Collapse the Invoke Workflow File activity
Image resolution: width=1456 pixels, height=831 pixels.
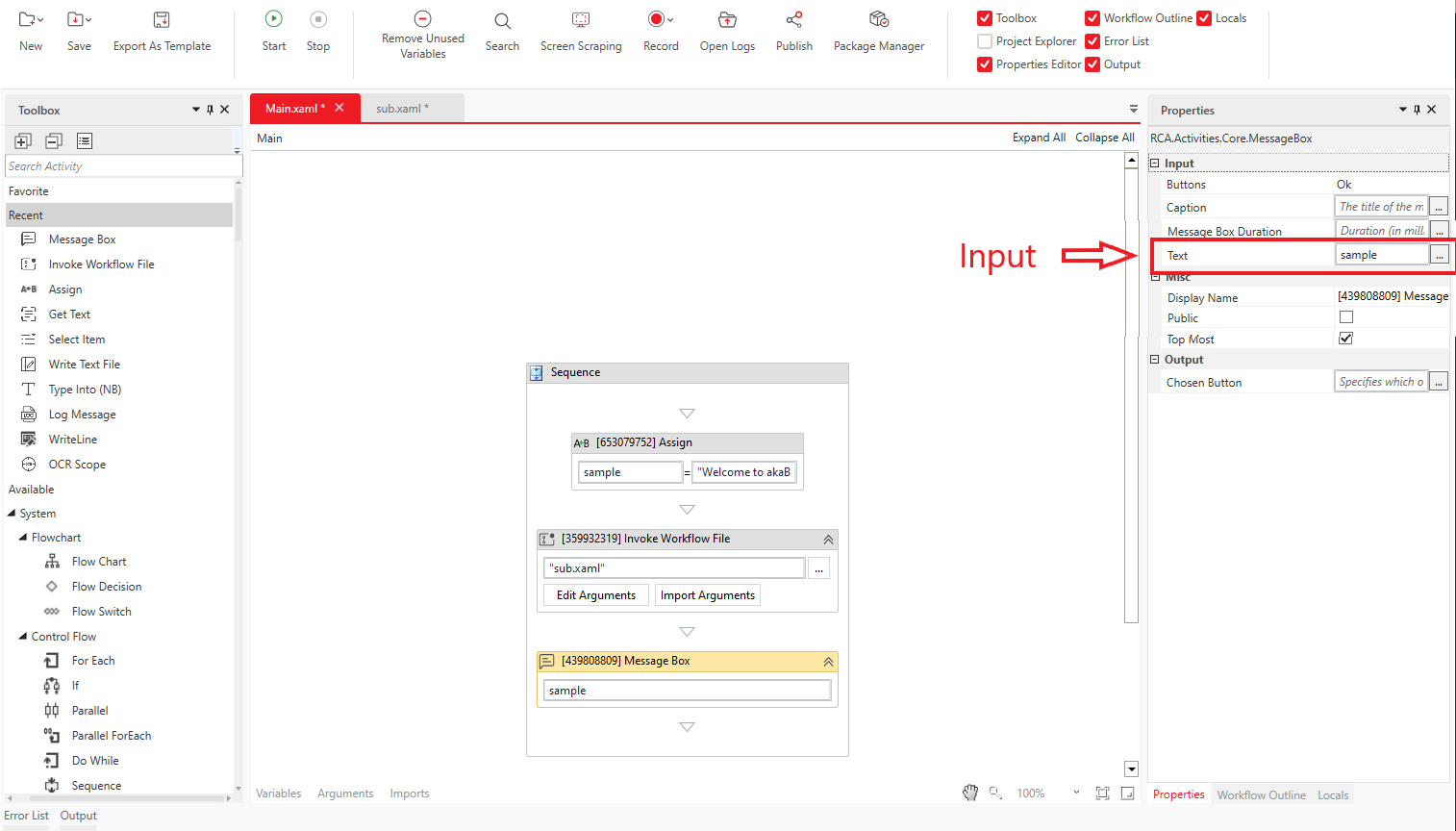[x=828, y=540]
